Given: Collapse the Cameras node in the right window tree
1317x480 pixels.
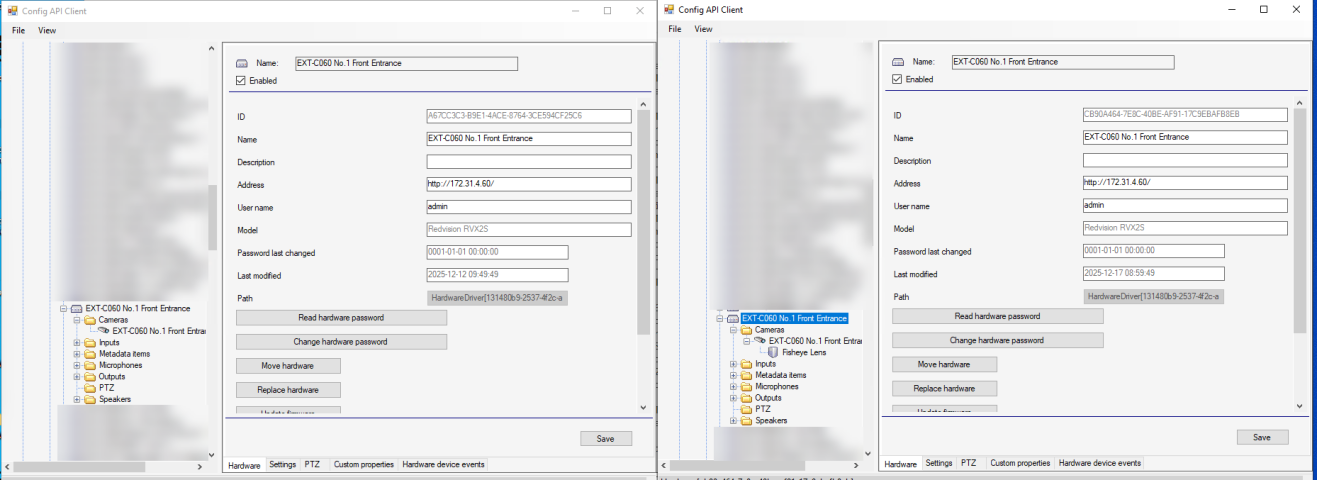Looking at the screenshot, I should pos(733,330).
